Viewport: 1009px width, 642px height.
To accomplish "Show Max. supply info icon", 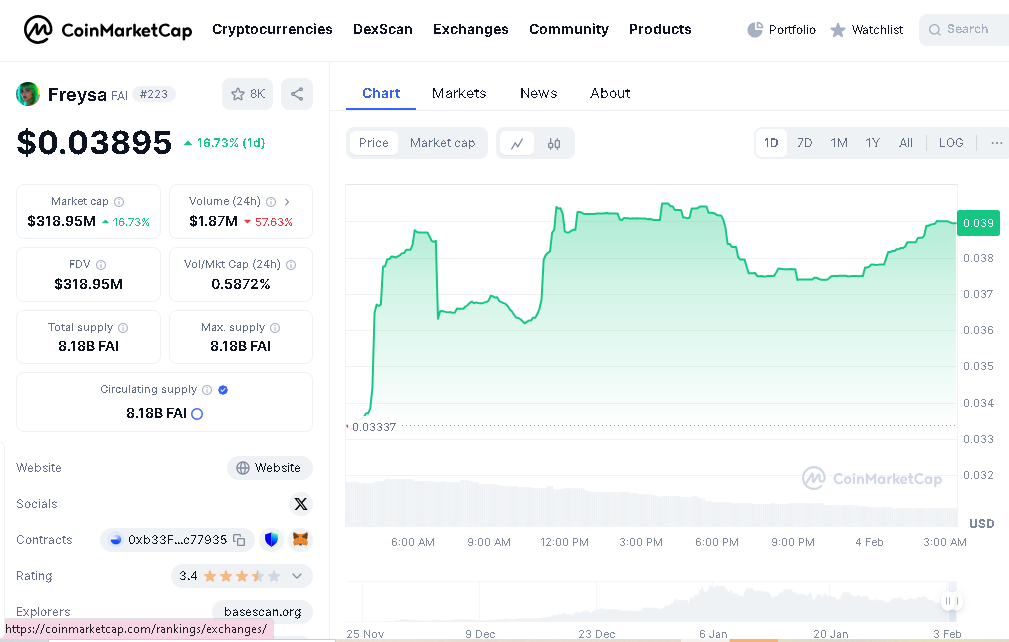I will tap(275, 328).
